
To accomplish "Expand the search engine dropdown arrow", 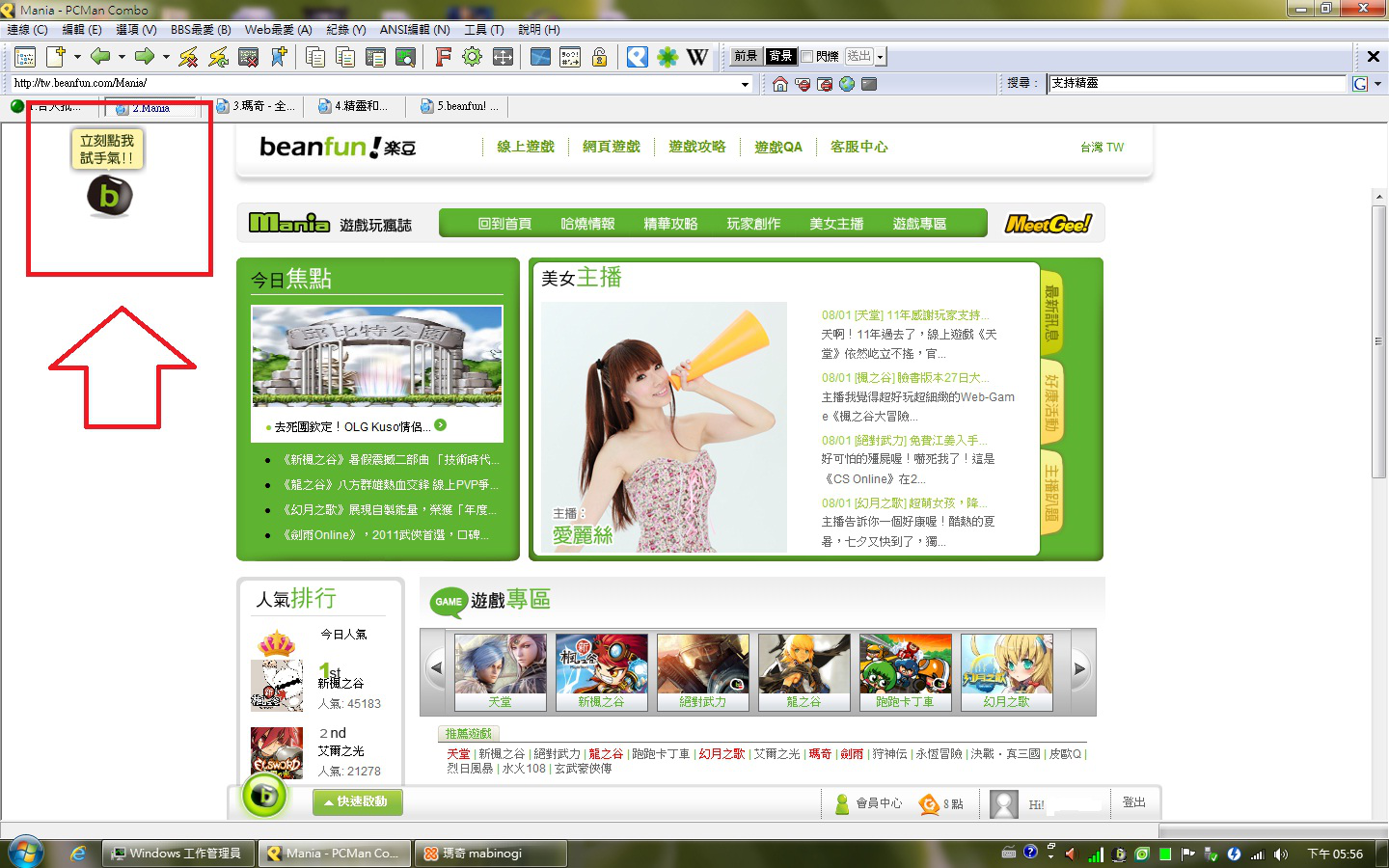I will [1377, 84].
